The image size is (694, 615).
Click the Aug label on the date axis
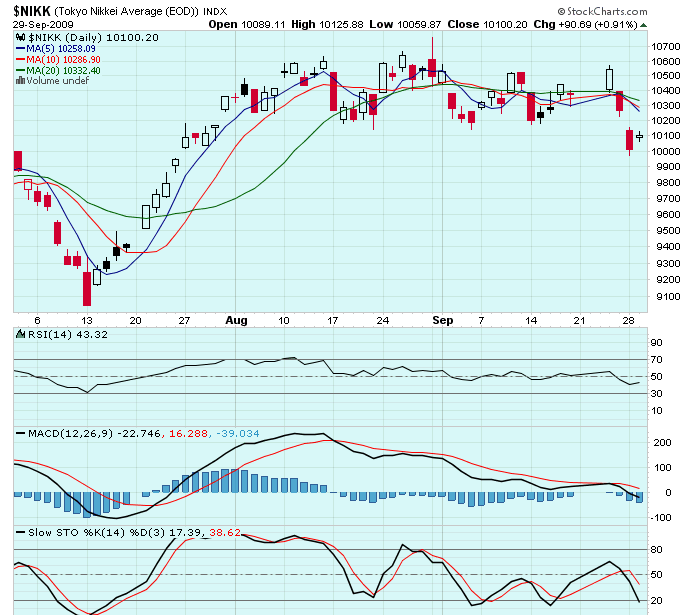pos(236,320)
